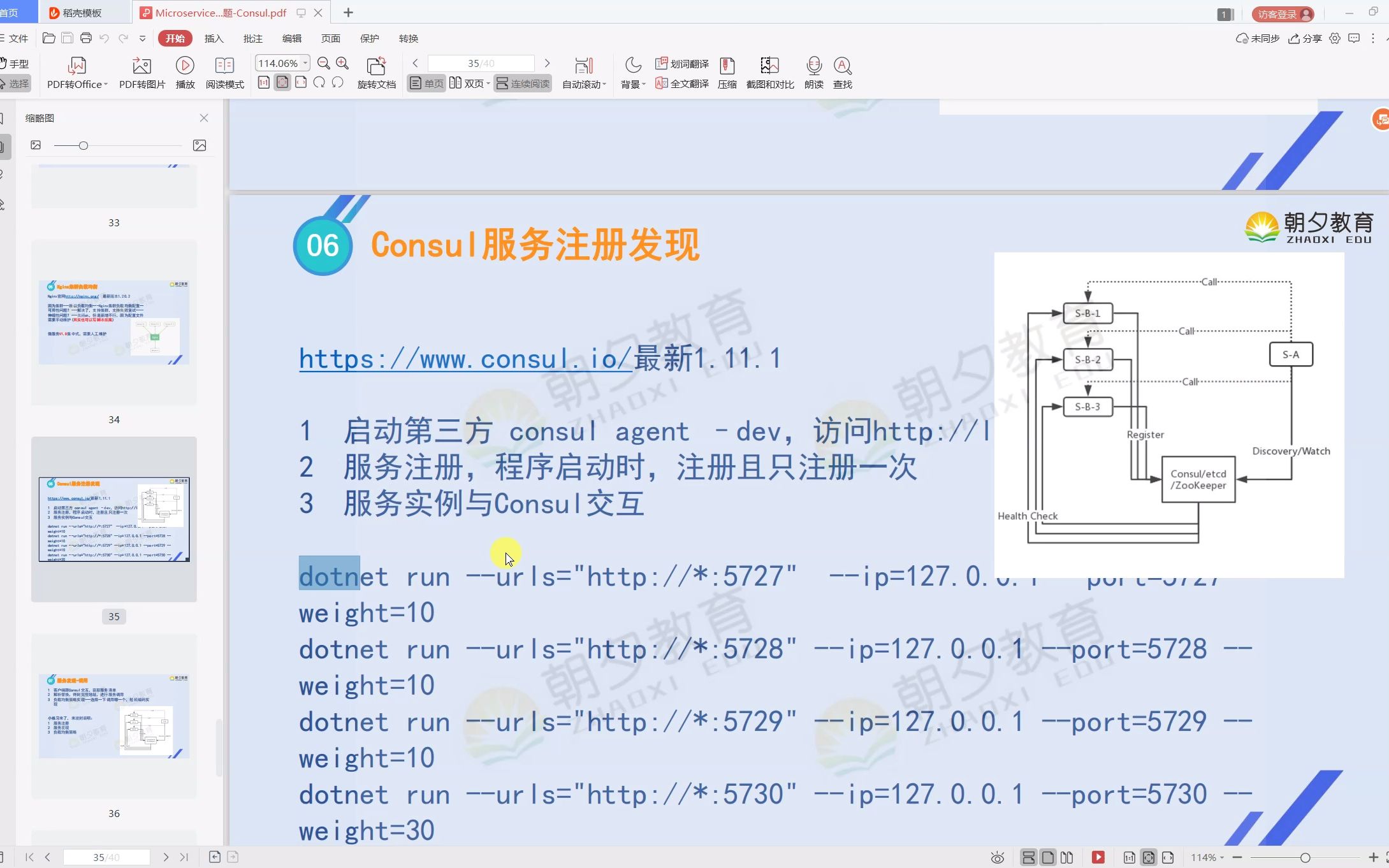Click 旋转文档 rotate document
Image resolution: width=1389 pixels, height=868 pixels.
point(376,73)
